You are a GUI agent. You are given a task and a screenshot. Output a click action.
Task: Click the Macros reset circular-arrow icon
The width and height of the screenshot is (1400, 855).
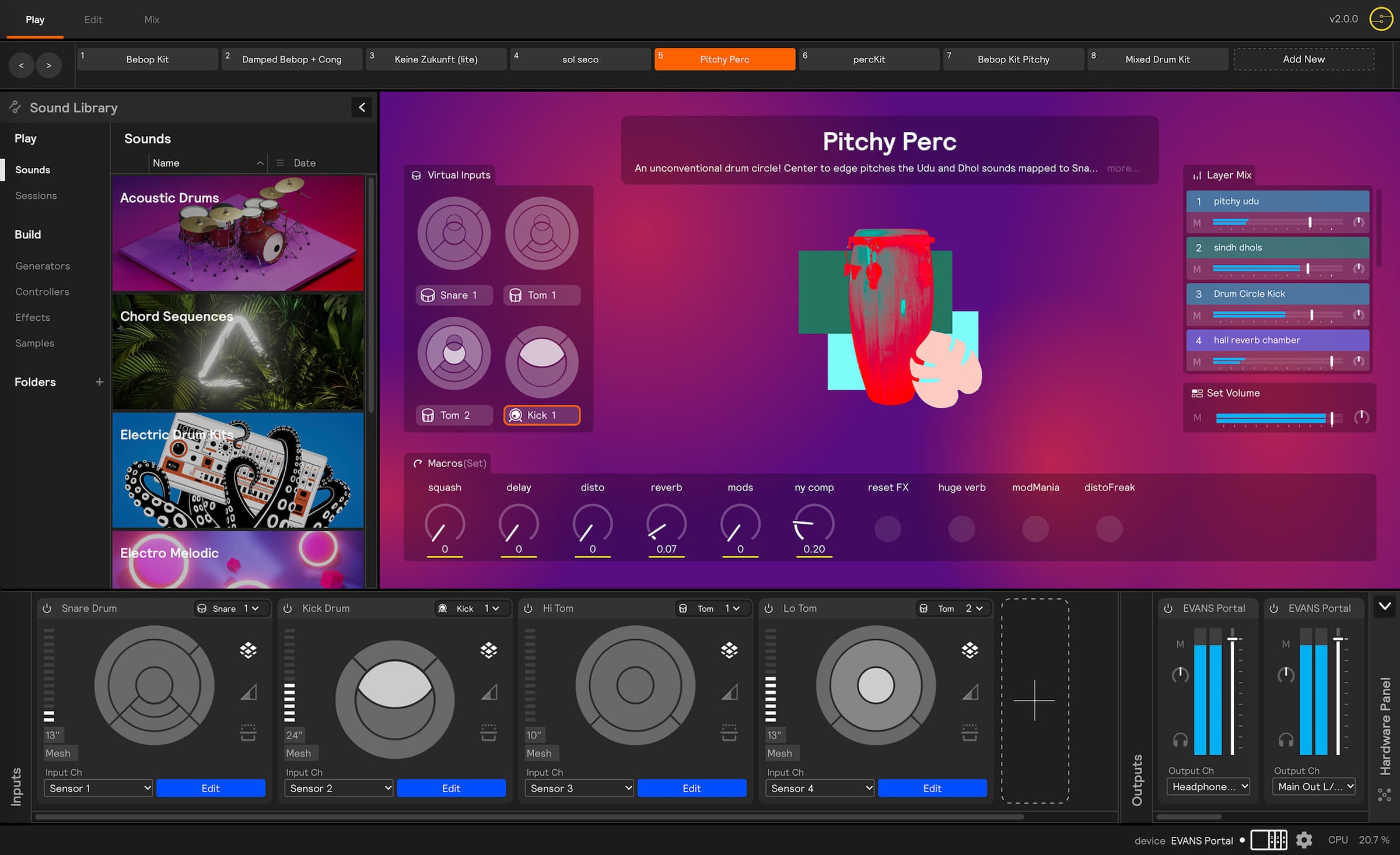[418, 463]
